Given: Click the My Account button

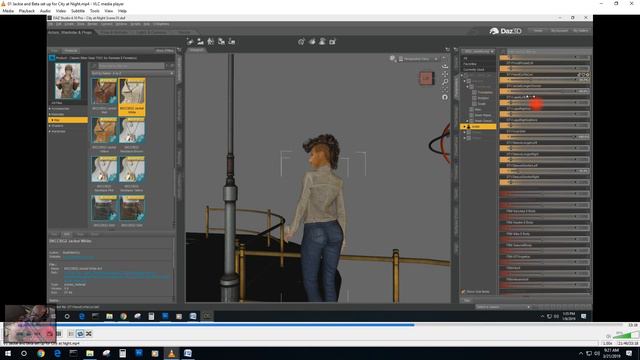Looking at the screenshot, I should tap(559, 31).
